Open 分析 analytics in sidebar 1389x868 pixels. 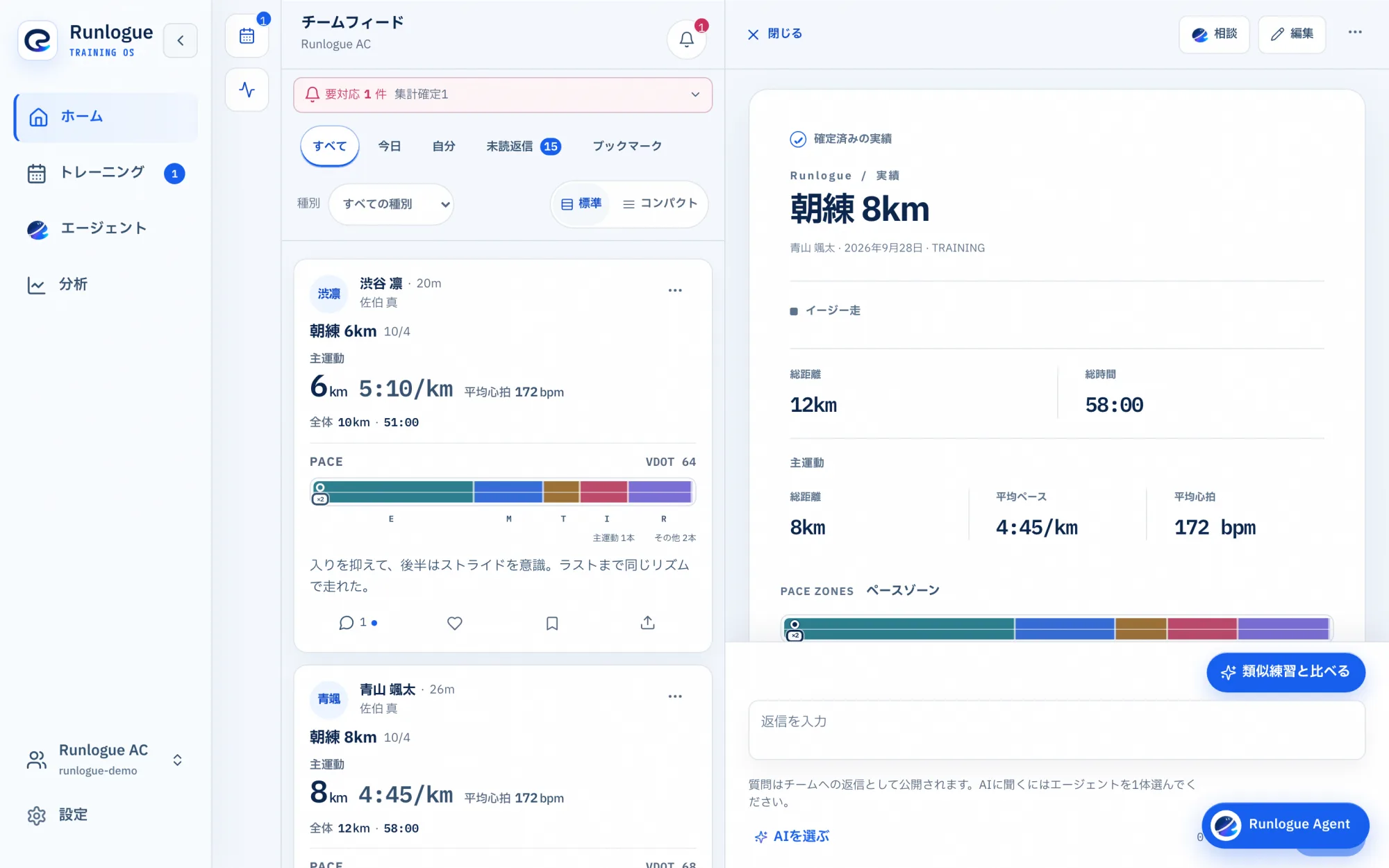tap(106, 285)
